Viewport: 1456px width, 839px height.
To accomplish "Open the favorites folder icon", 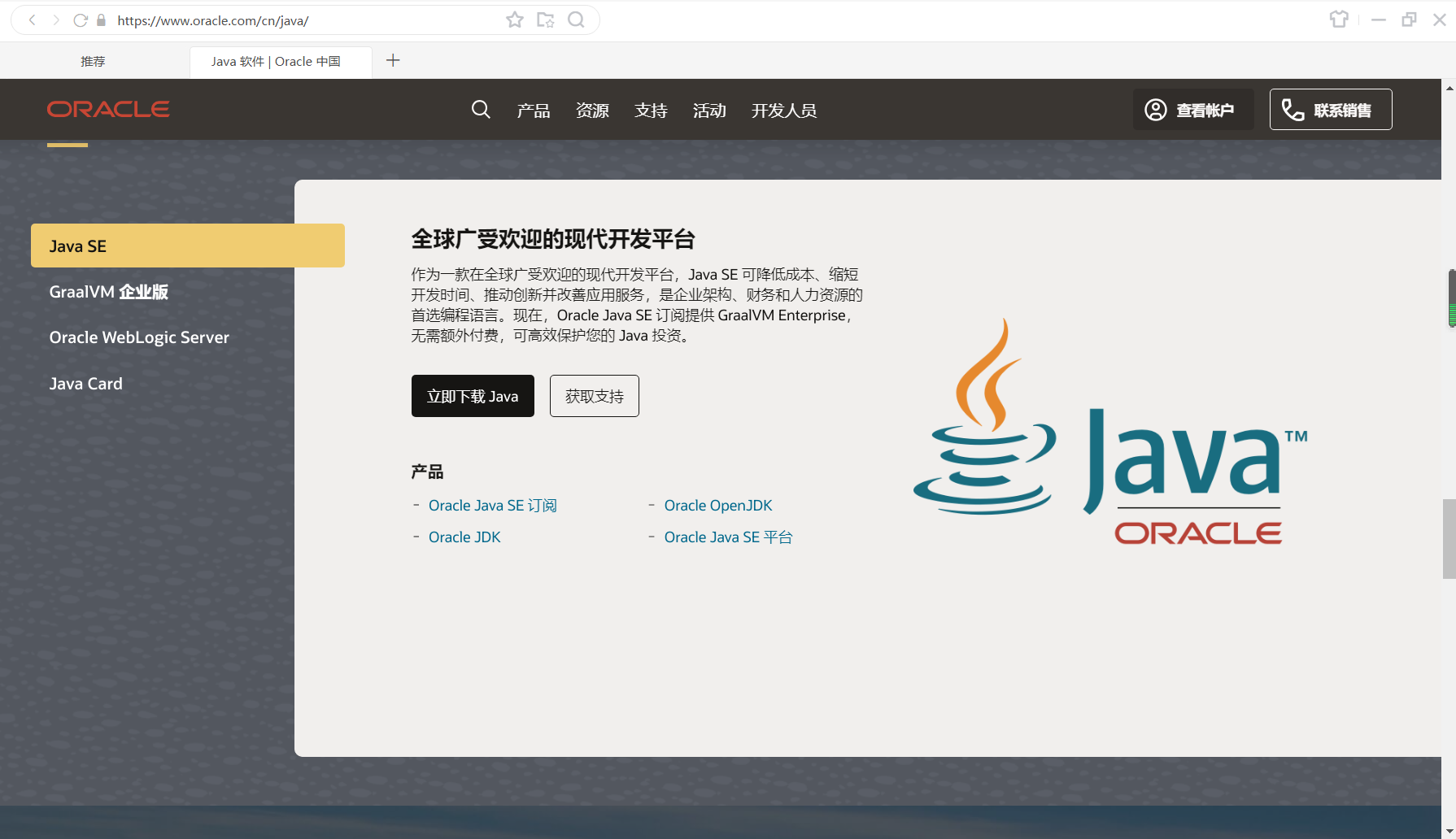I will pos(545,20).
